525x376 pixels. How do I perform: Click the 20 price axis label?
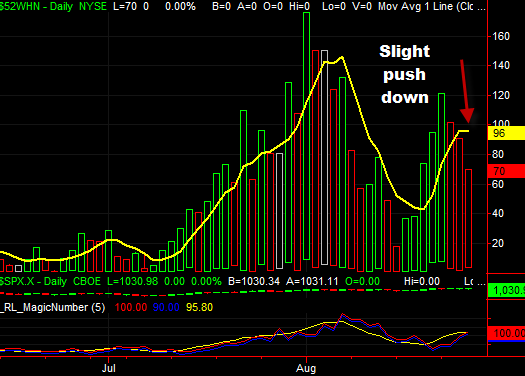(x=498, y=243)
